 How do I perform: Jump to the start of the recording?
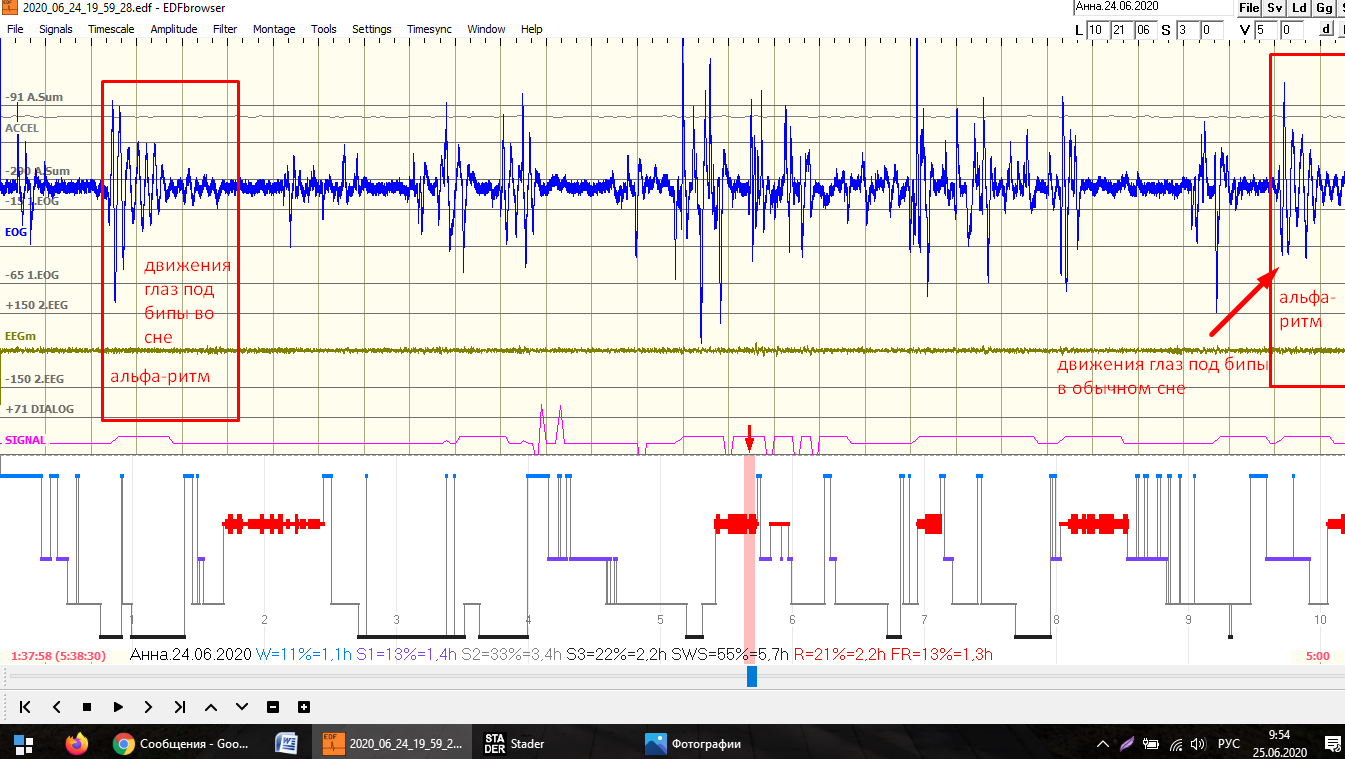25,707
